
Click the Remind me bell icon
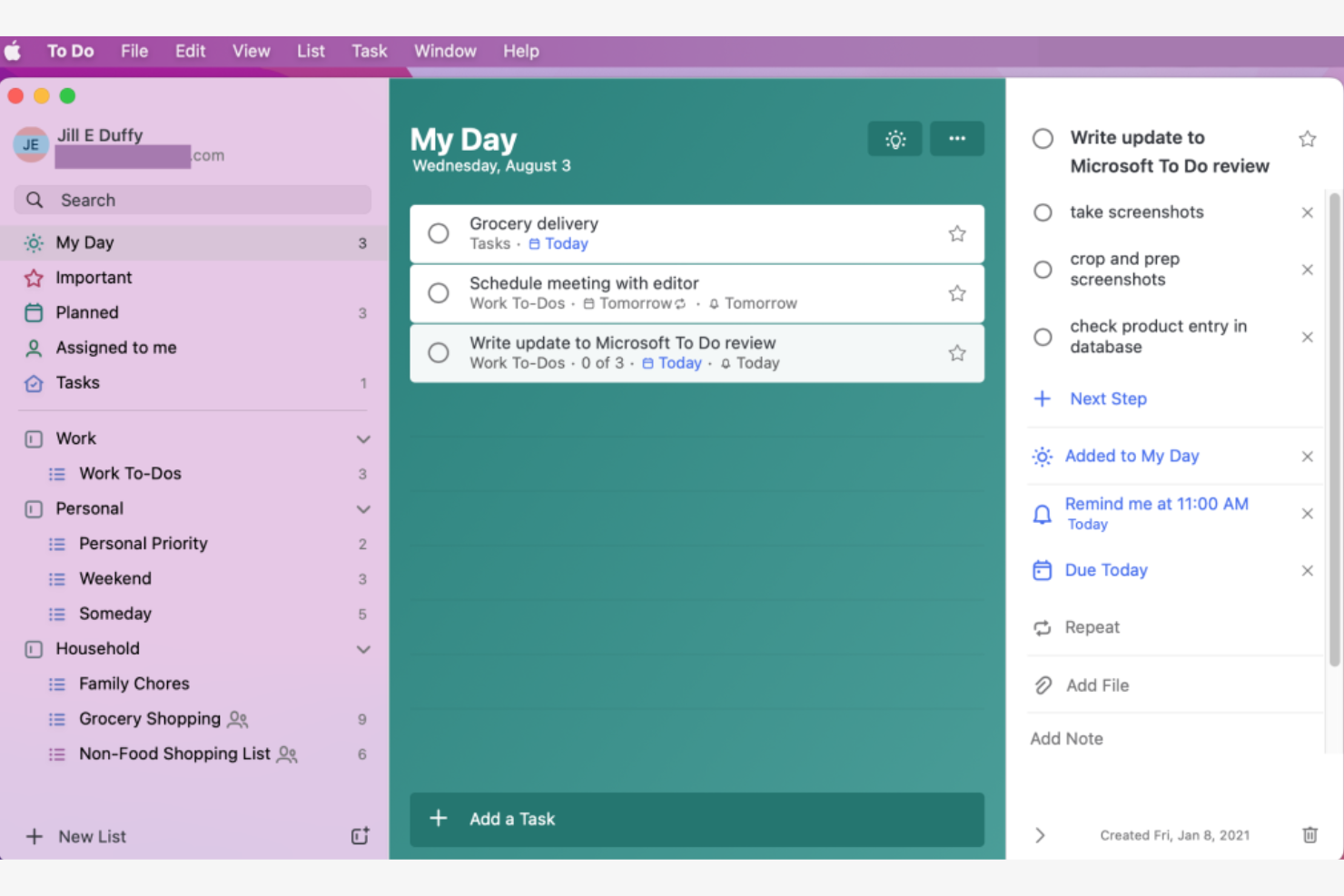pos(1043,515)
